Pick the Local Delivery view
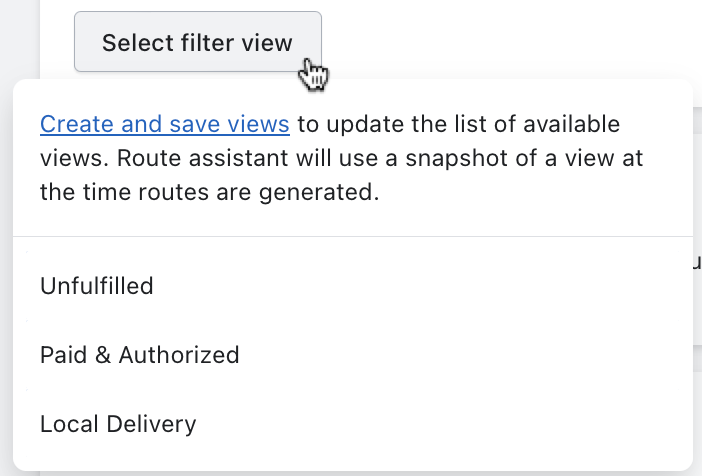The image size is (702, 476). pyautogui.click(x=353, y=424)
